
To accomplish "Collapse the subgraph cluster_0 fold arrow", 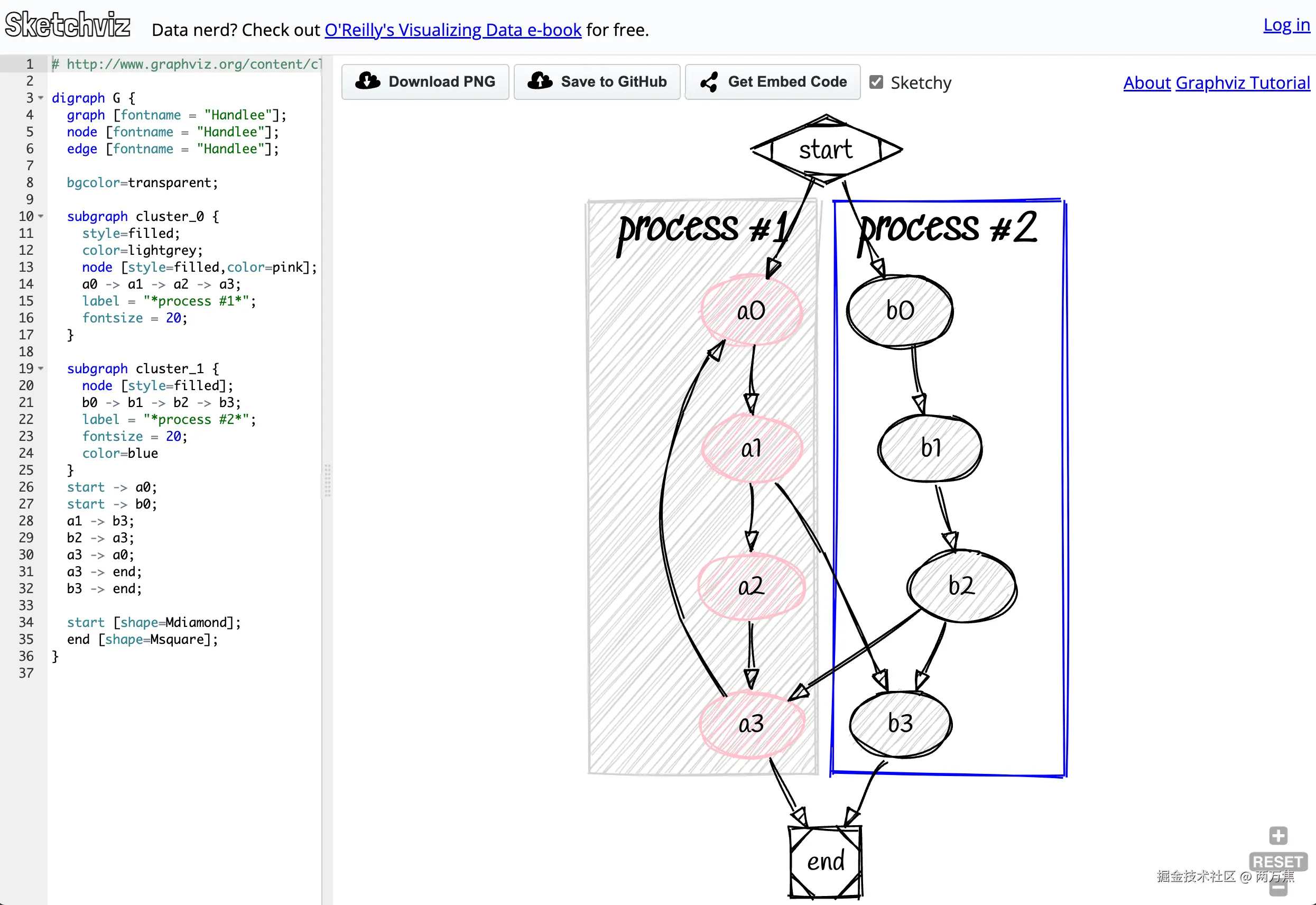I will click(41, 217).
